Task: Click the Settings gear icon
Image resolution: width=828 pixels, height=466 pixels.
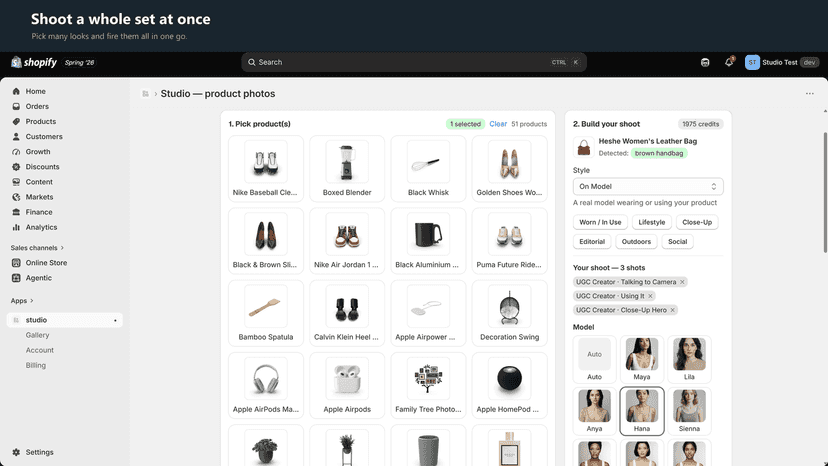Action: (x=16, y=452)
